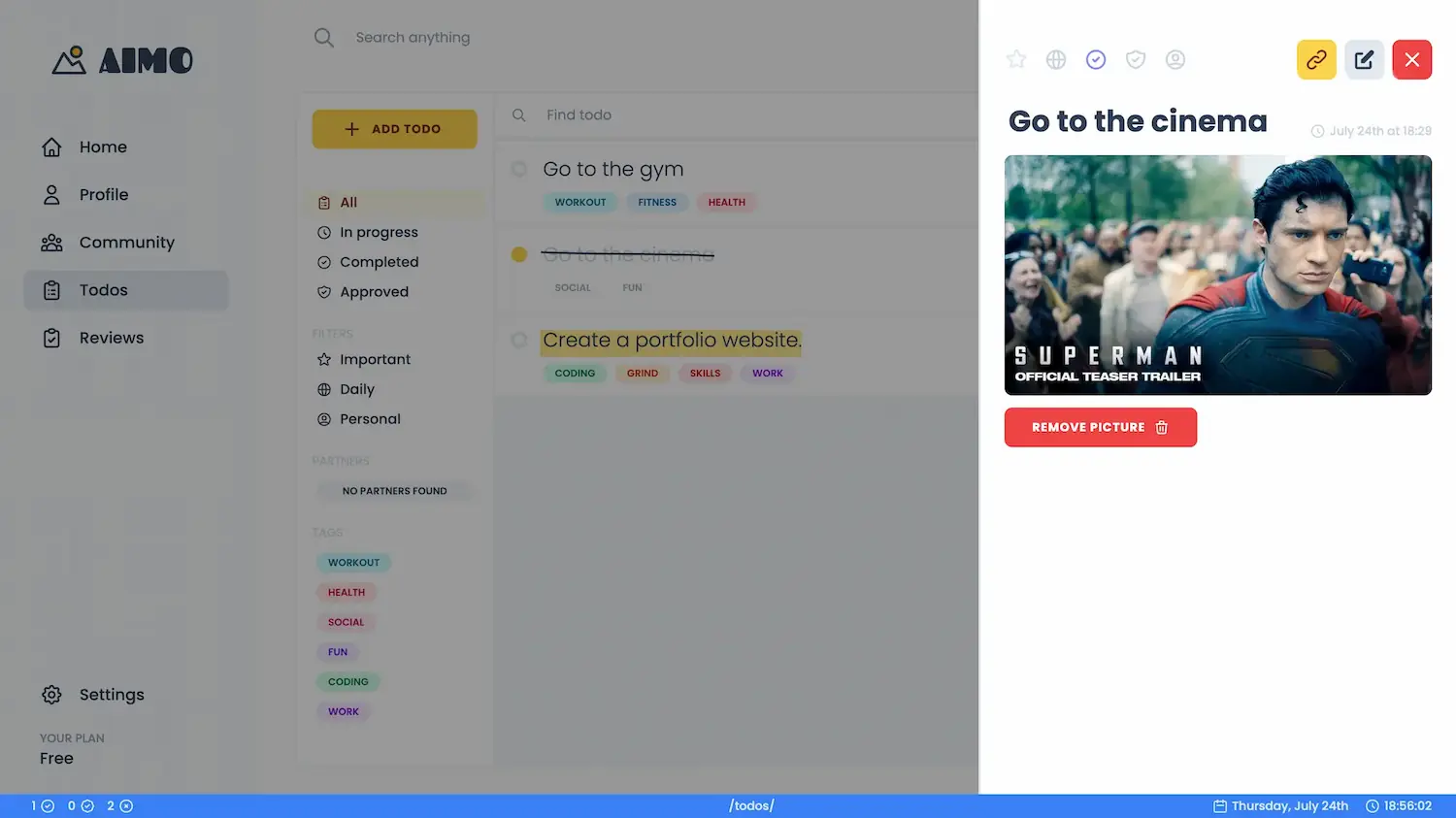1456x818 pixels.
Task: Click the AIMO logo
Action: coord(122,60)
